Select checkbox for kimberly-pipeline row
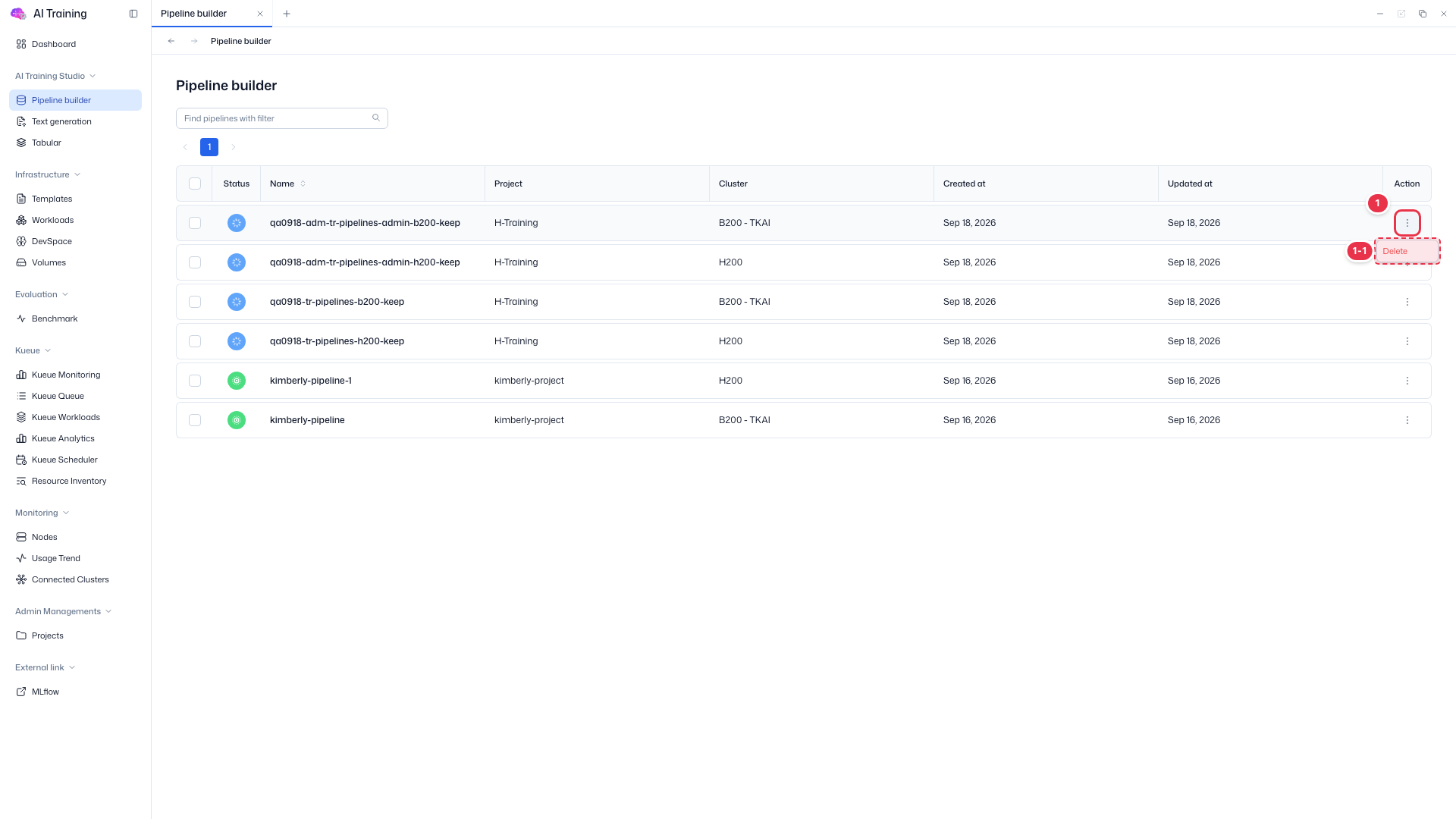Viewport: 1456px width, 819px height. tap(195, 420)
